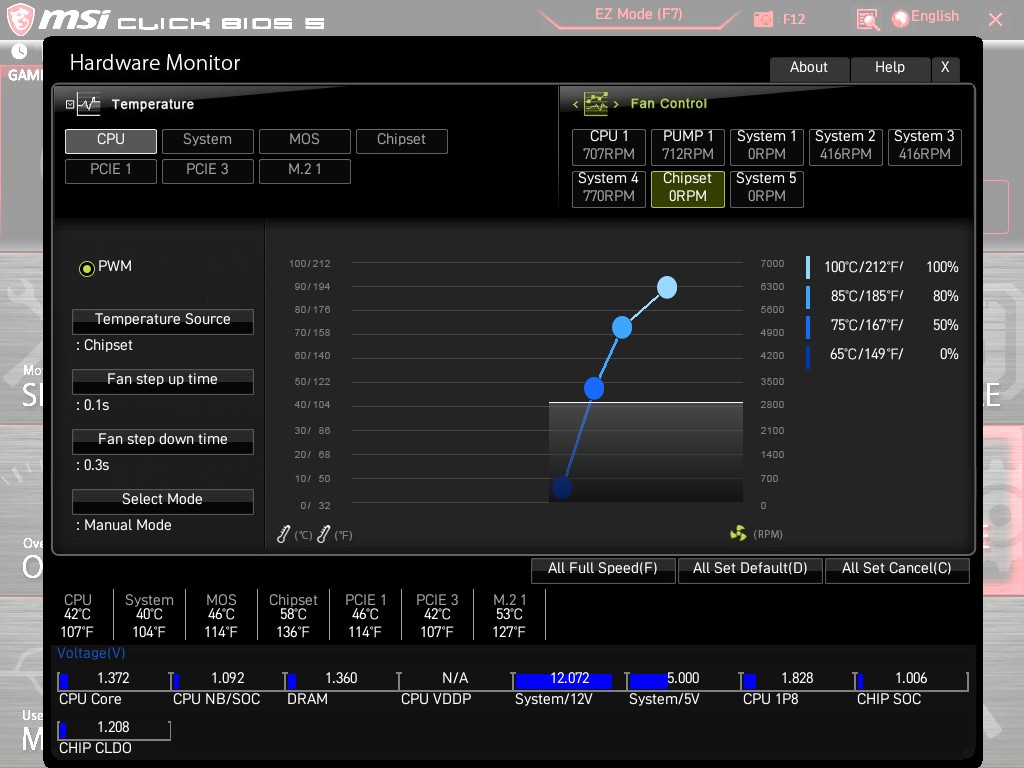Viewport: 1024px width, 768px height.
Task: Click the clock icon at top left
Action: pos(19,51)
